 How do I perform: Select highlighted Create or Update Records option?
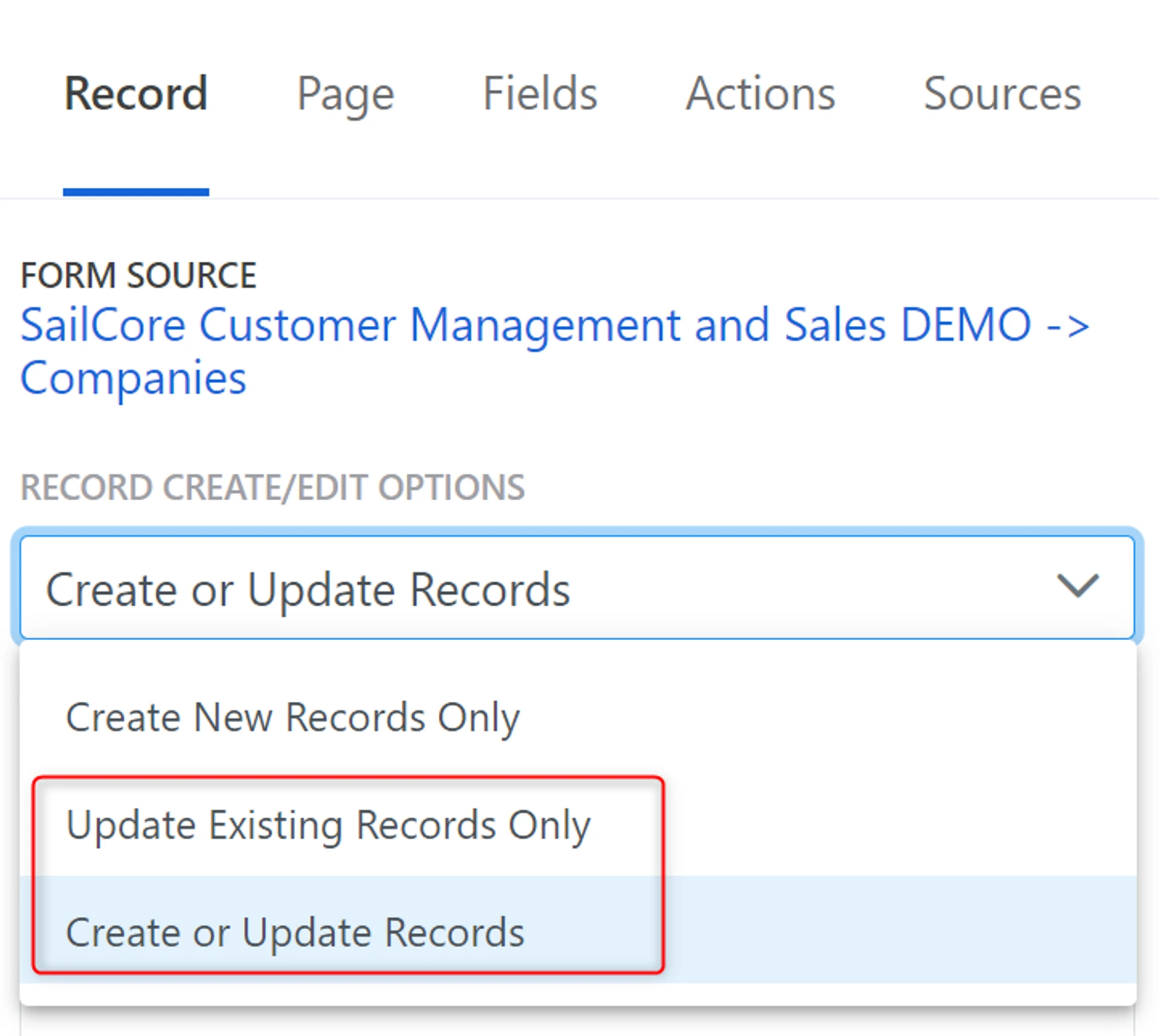tap(295, 932)
